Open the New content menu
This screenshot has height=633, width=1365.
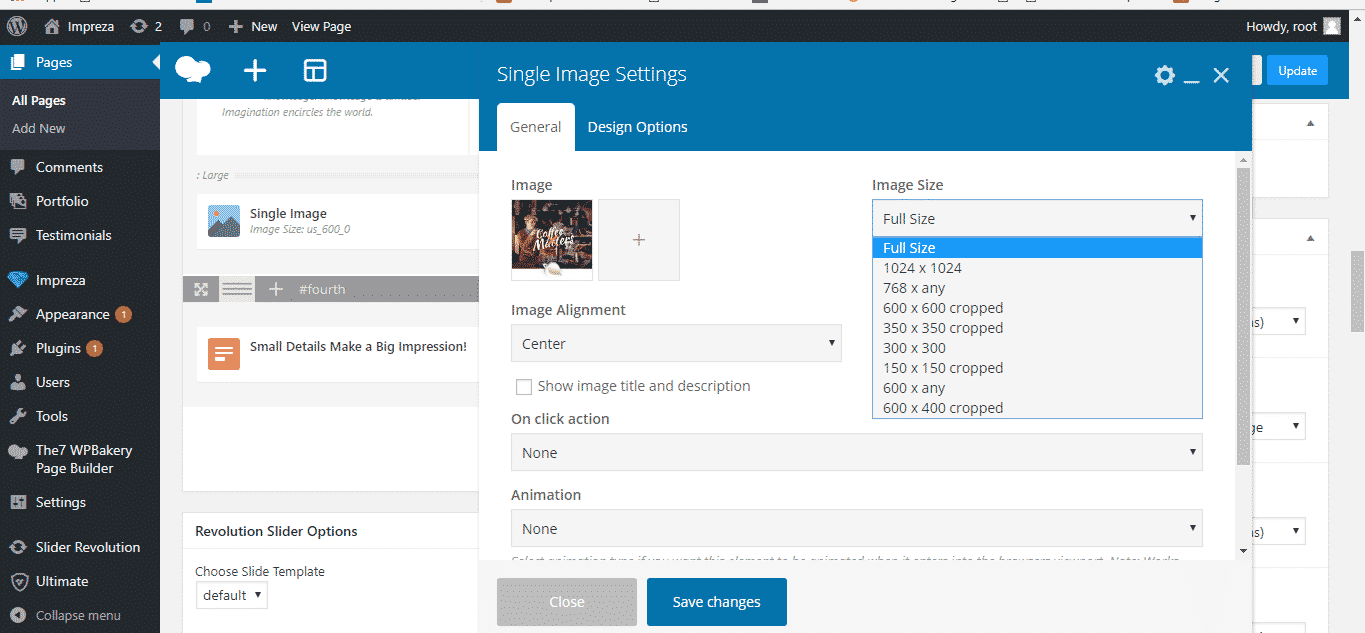tap(253, 26)
